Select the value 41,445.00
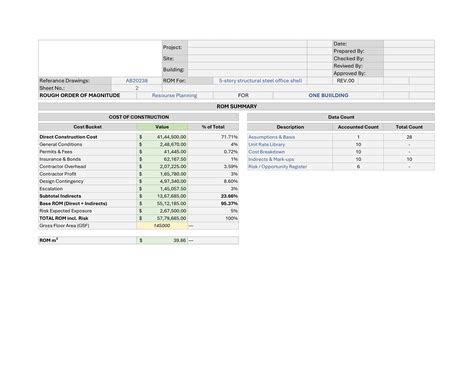 [162, 152]
